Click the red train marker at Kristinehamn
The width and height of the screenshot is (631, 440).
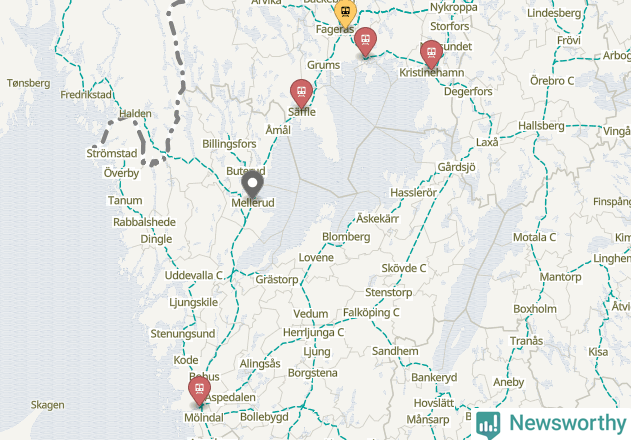[x=431, y=54]
